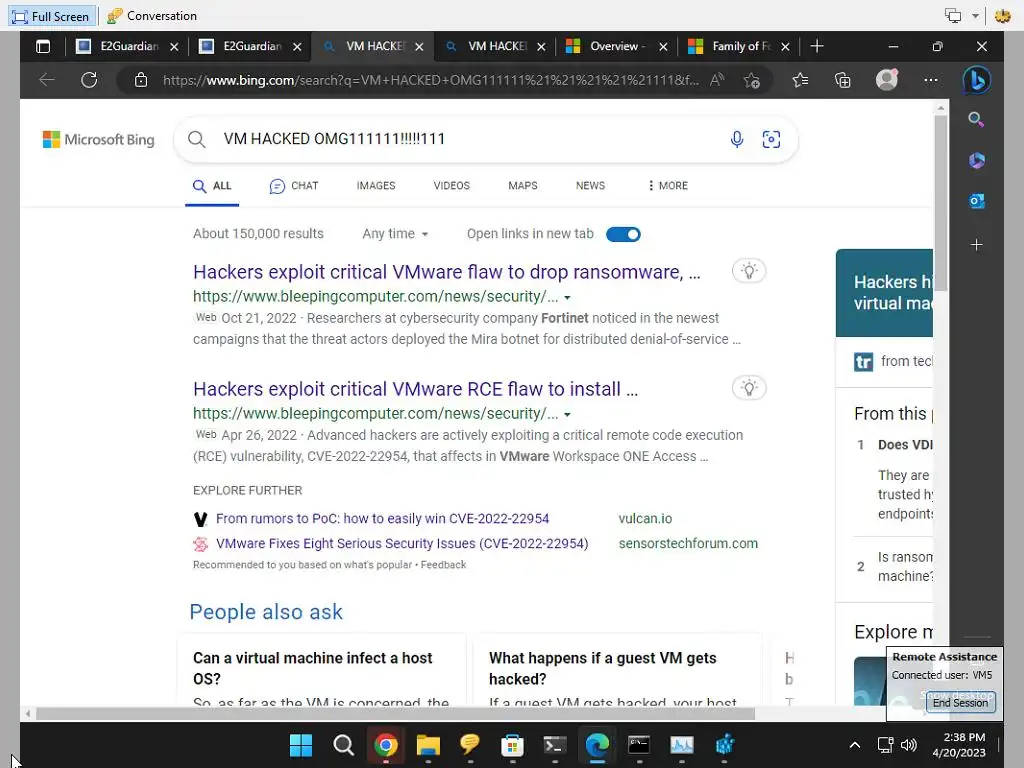Search using voice microphone icon
Screen dimensions: 1024x768
pyautogui.click(x=737, y=139)
